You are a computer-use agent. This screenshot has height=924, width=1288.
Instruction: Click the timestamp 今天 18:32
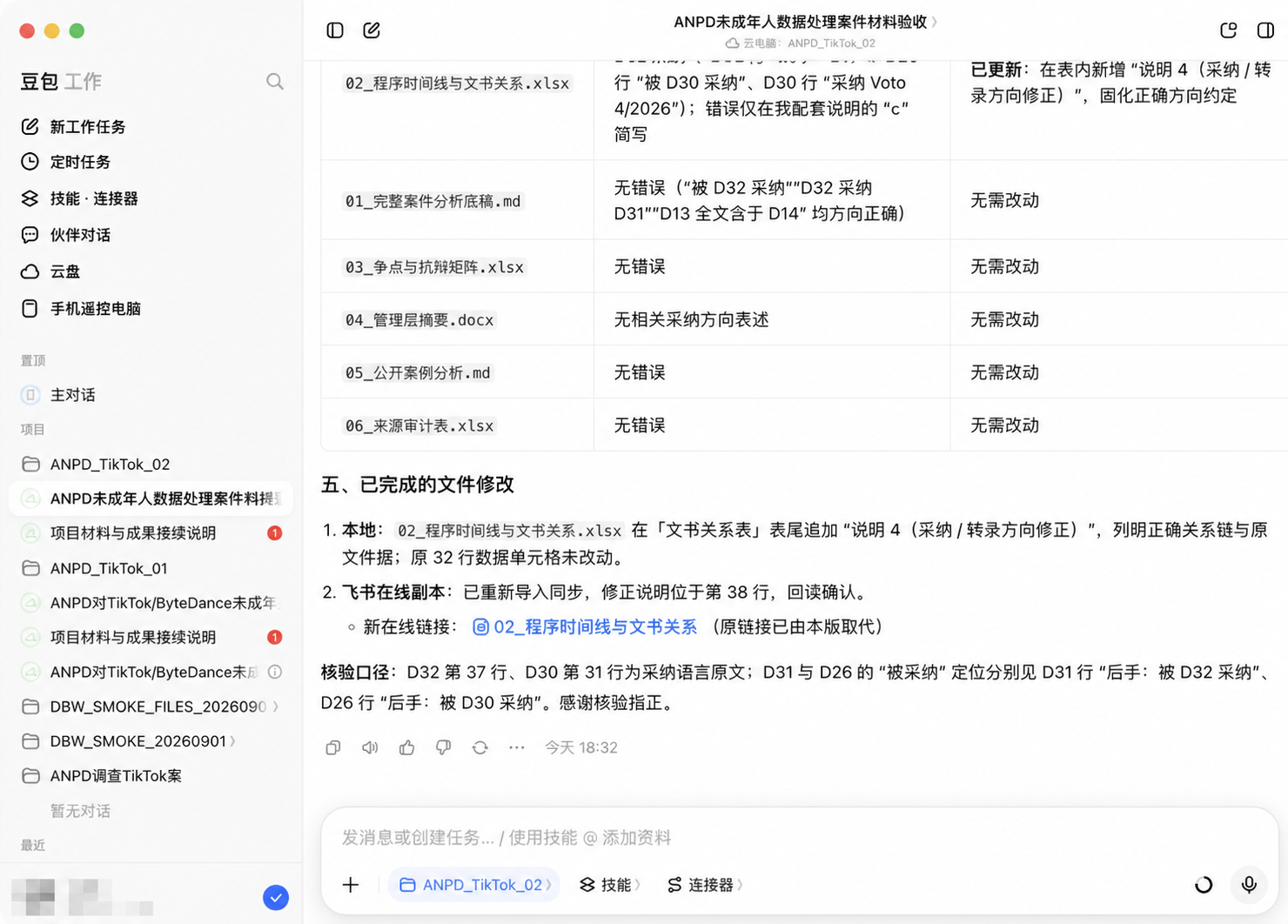click(581, 748)
